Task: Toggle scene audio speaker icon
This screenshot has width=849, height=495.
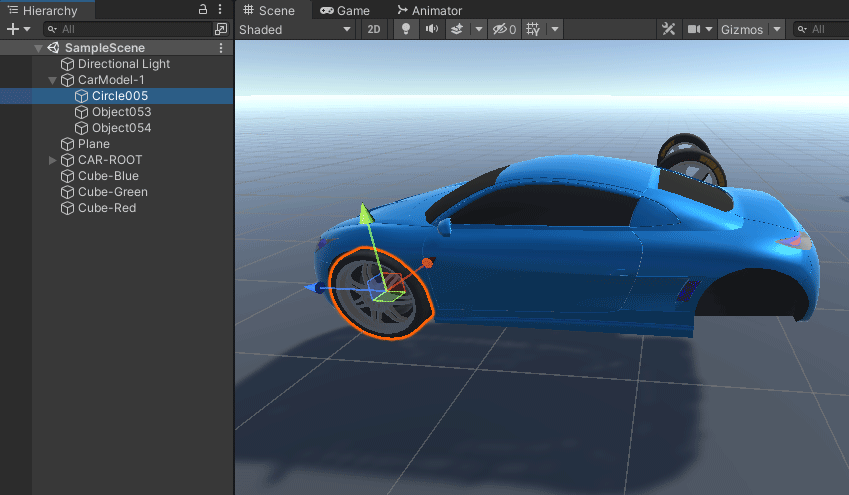Action: click(432, 30)
